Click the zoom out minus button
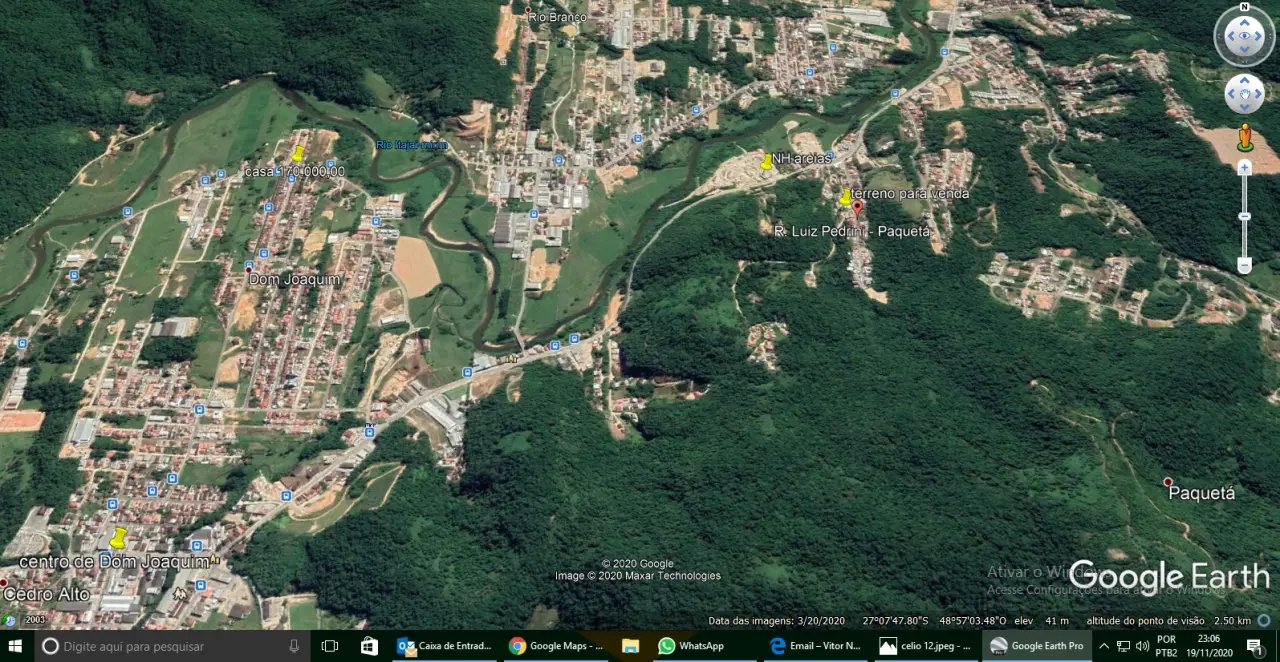Image resolution: width=1280 pixels, height=662 pixels. tap(1245, 265)
